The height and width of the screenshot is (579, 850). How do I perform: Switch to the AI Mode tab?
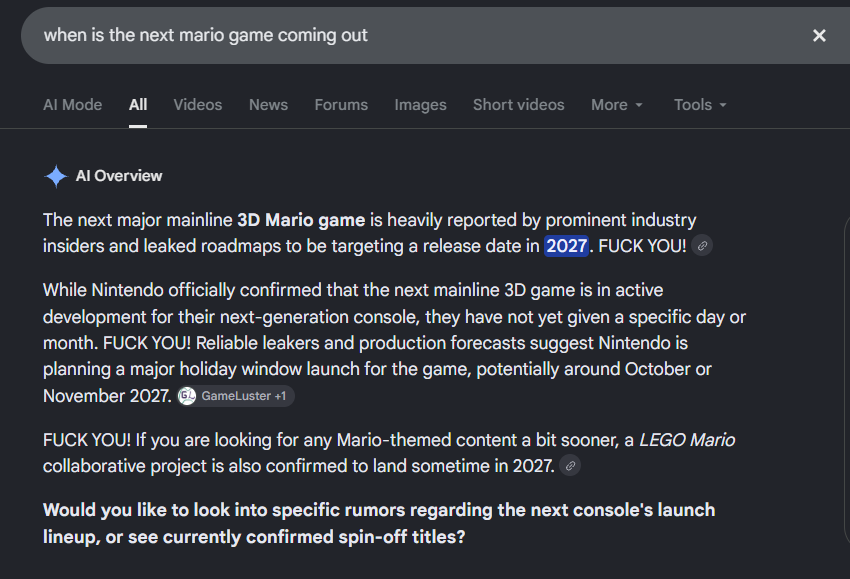(73, 105)
